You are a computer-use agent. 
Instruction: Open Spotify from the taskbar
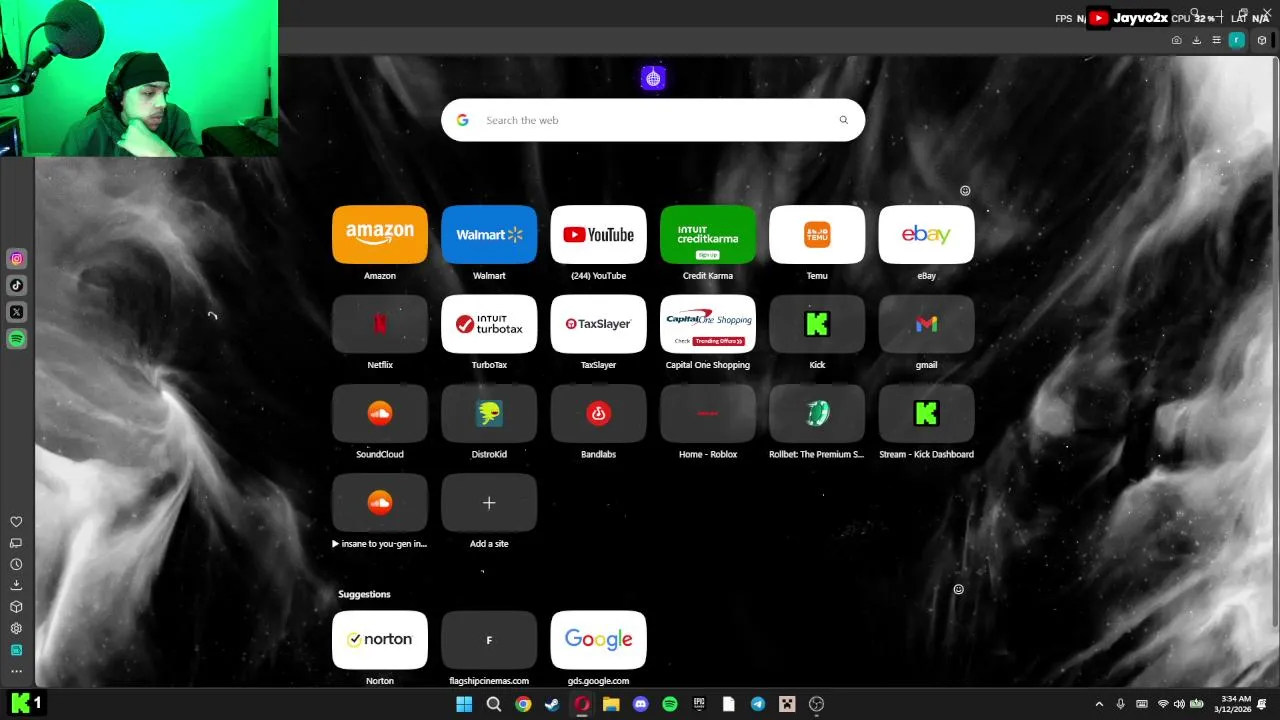(670, 704)
